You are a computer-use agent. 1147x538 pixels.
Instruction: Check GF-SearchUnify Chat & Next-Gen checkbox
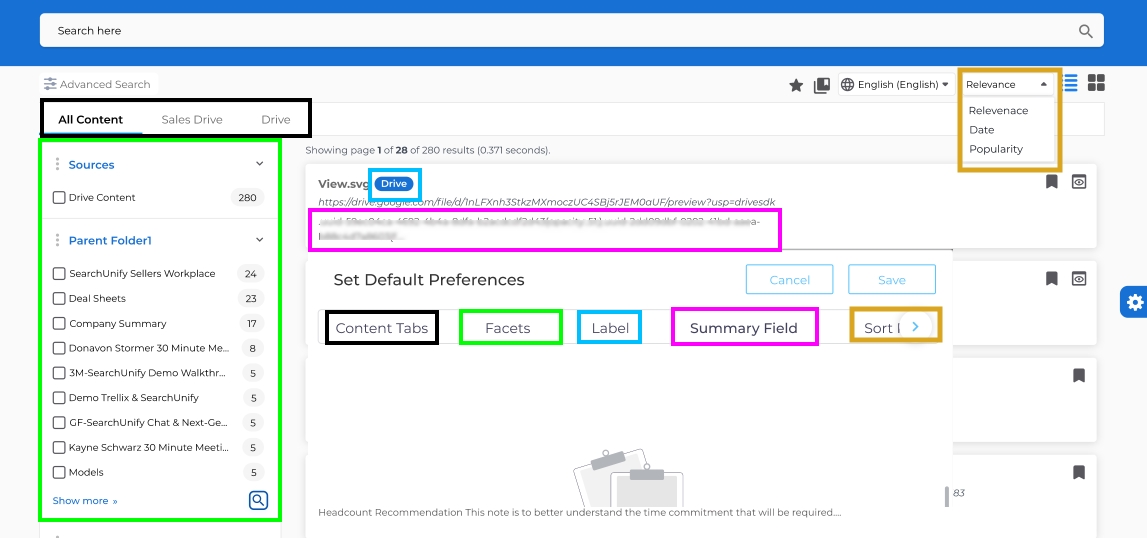(x=59, y=423)
